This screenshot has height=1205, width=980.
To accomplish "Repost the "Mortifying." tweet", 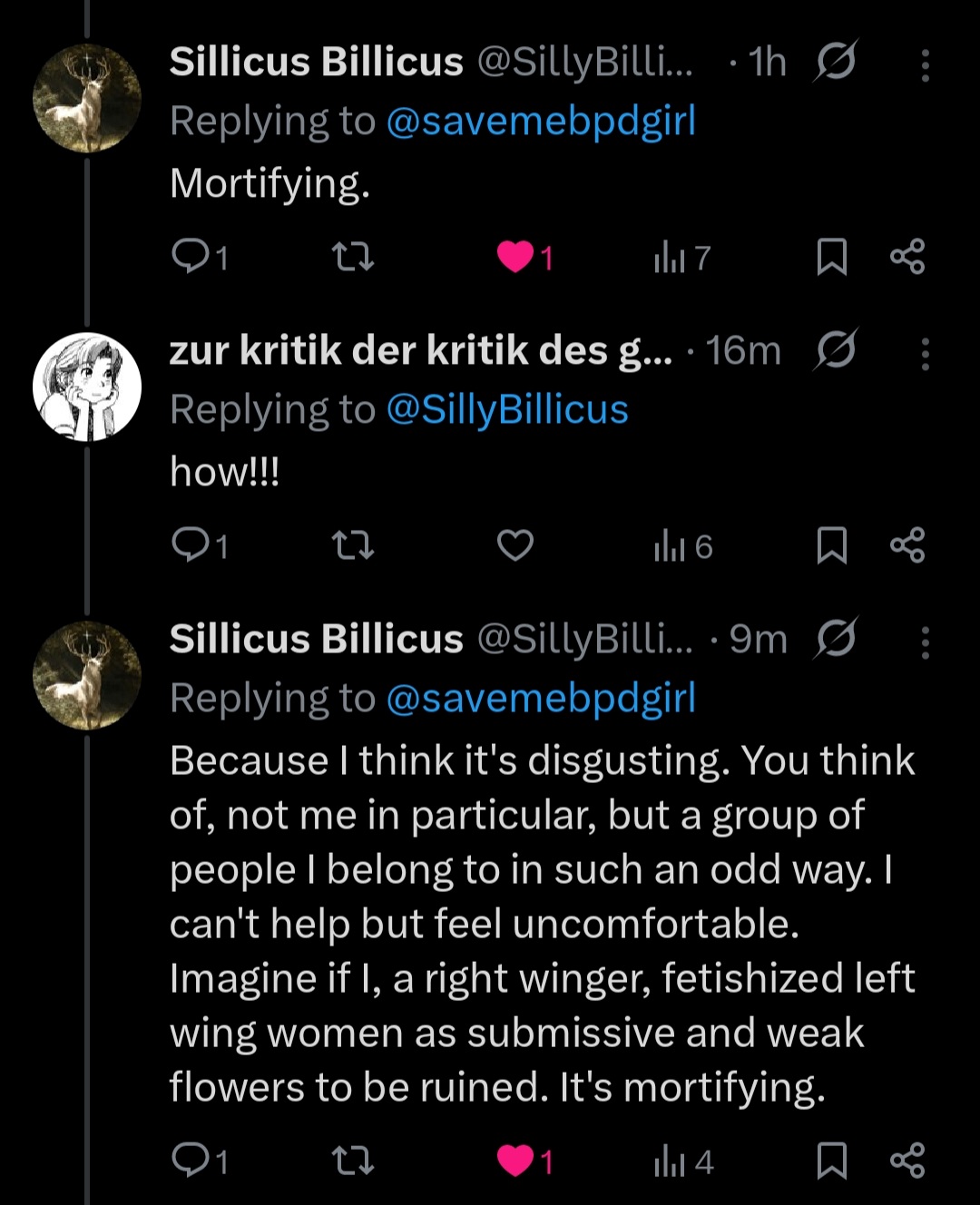I will [x=353, y=258].
